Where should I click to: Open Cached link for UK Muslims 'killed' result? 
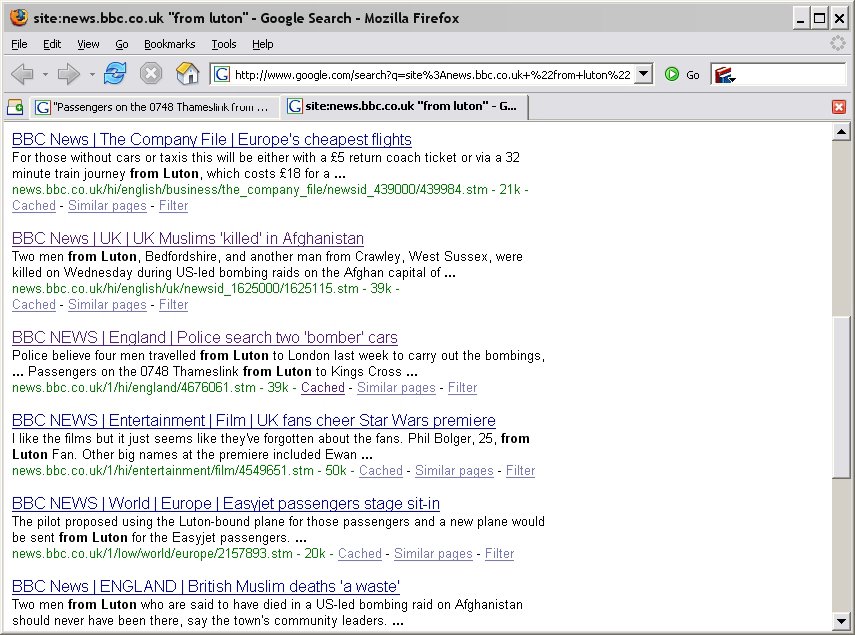pyautogui.click(x=34, y=305)
